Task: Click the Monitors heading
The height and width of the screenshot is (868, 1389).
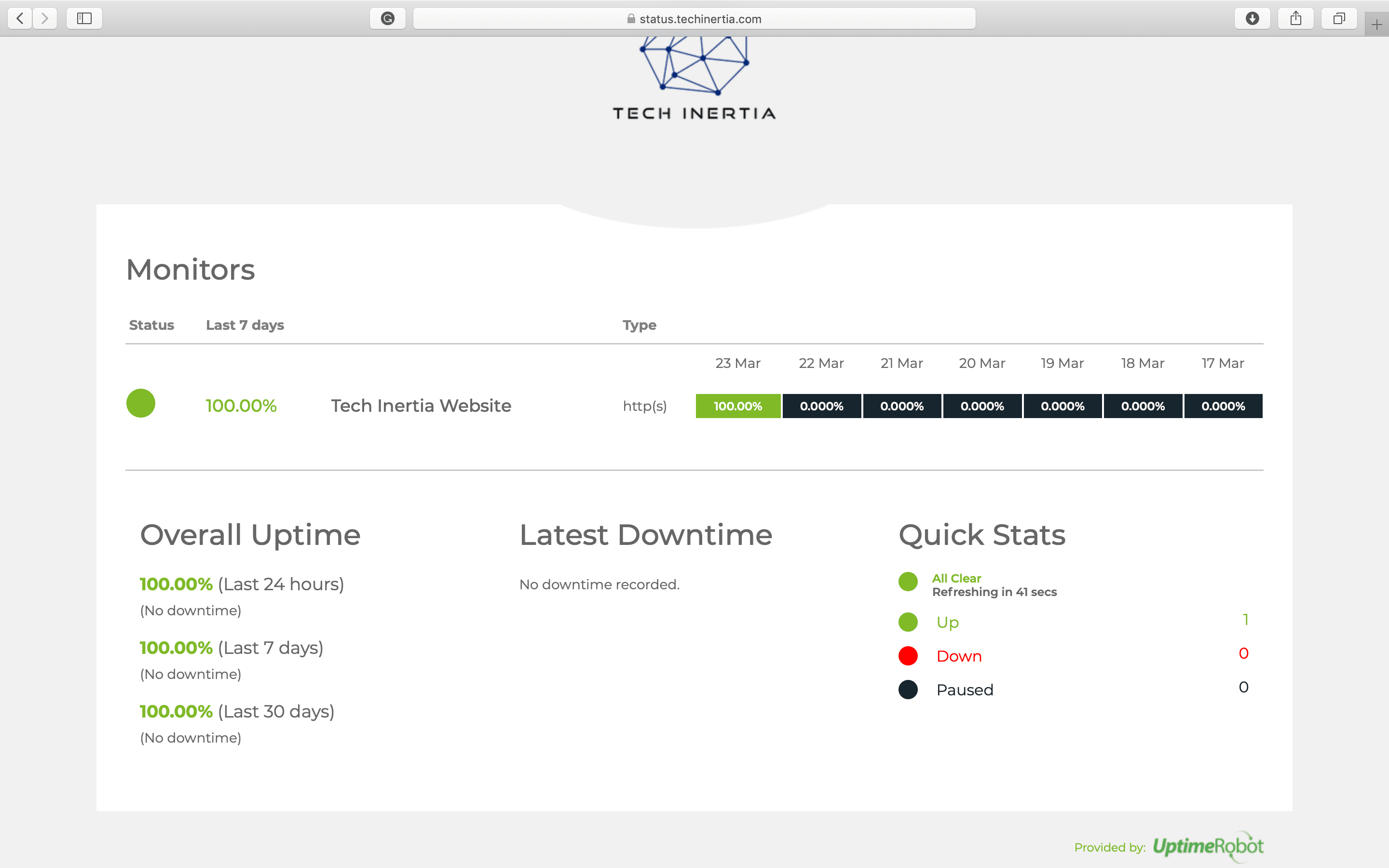Action: (191, 270)
